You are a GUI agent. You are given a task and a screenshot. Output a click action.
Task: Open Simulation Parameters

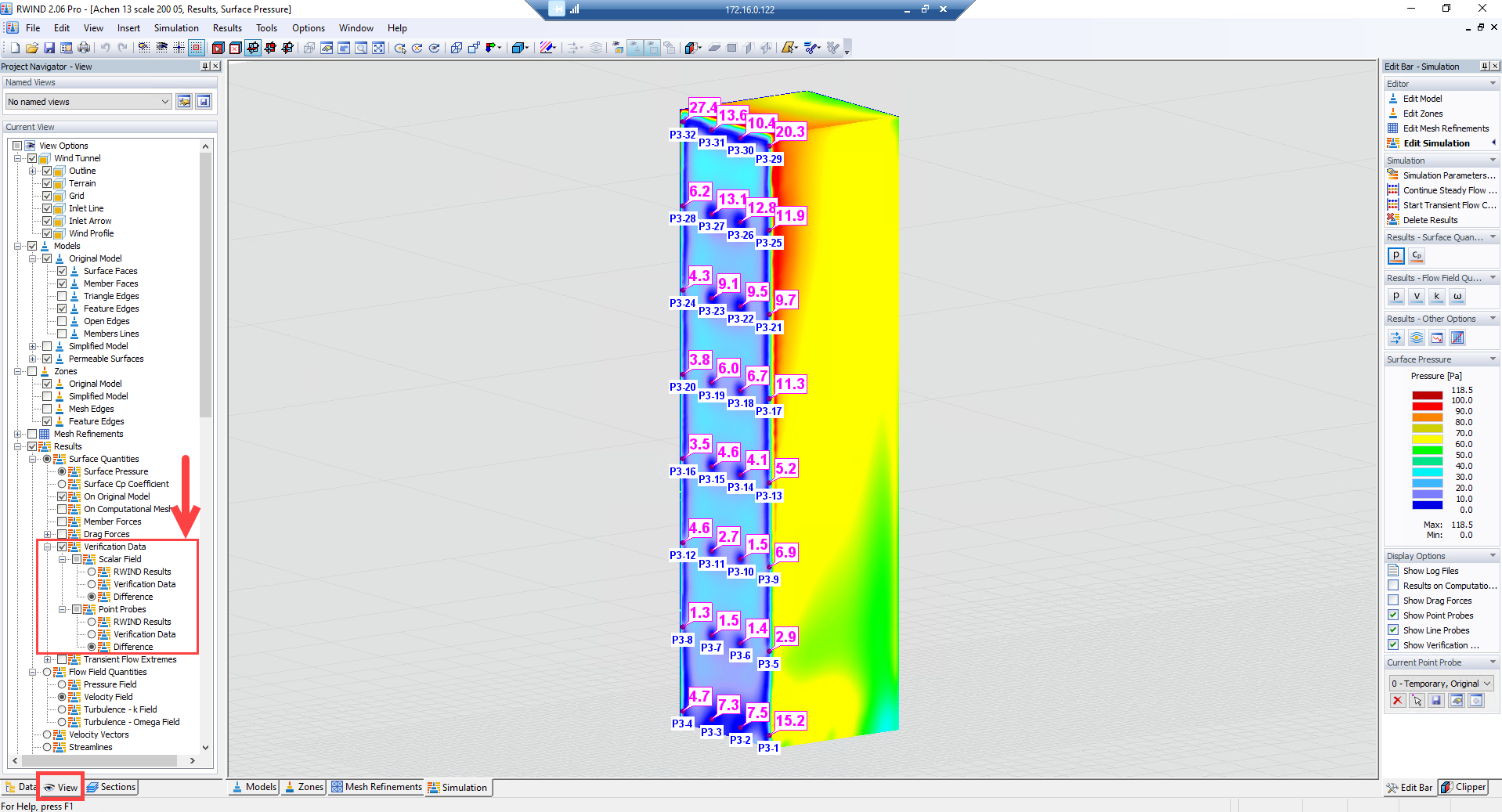point(1449,175)
